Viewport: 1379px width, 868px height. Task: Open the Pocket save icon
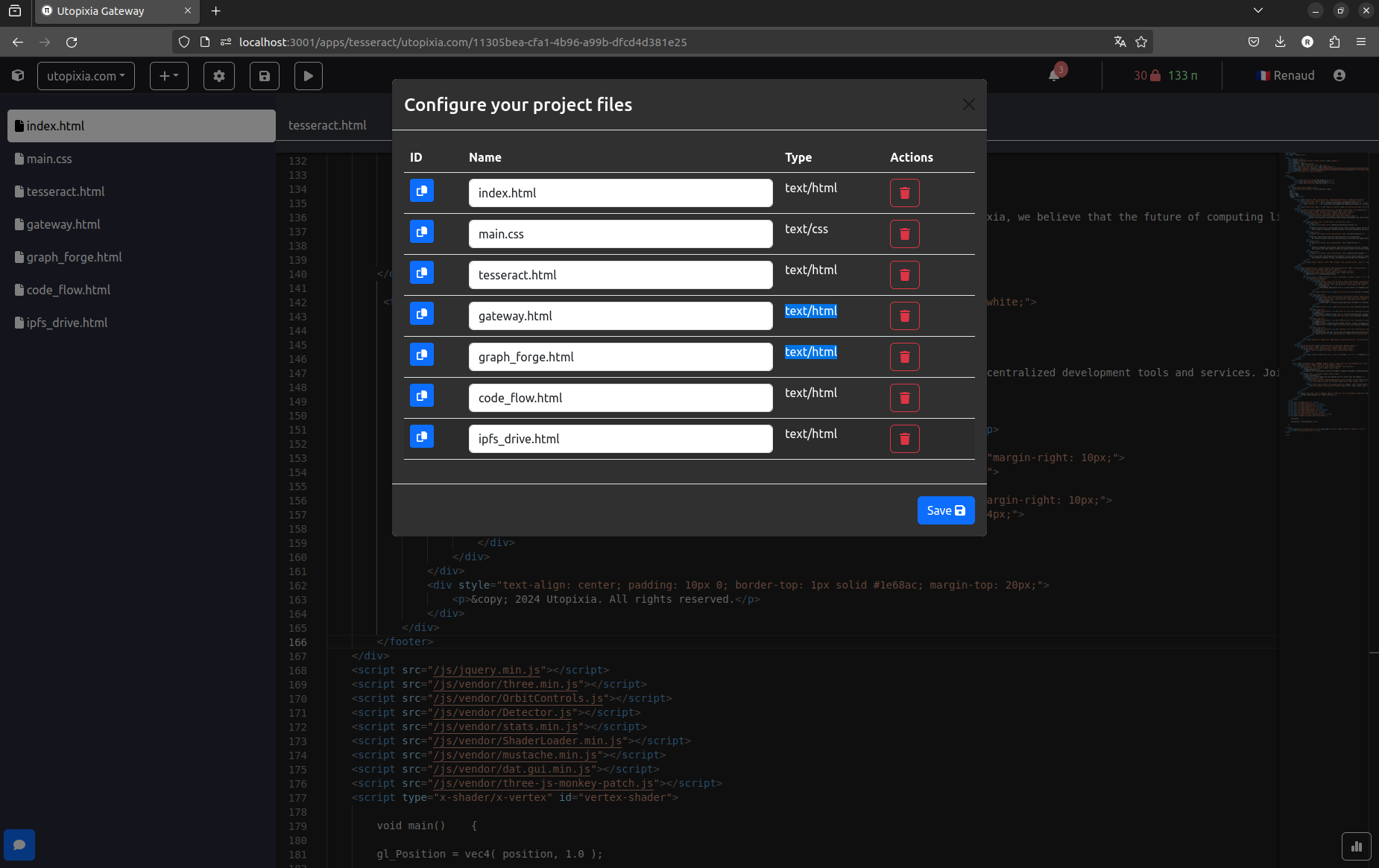pyautogui.click(x=1254, y=42)
